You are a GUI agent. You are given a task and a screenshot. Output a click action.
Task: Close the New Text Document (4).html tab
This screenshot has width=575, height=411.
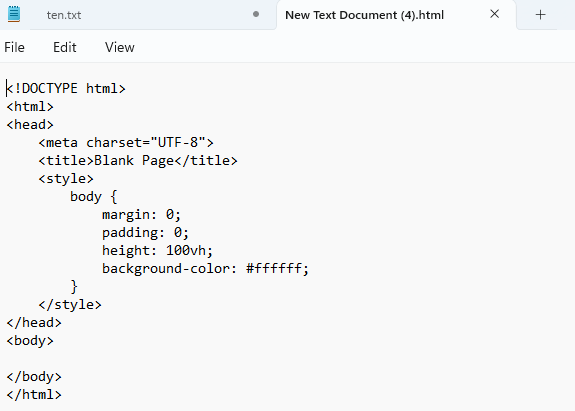(x=494, y=14)
